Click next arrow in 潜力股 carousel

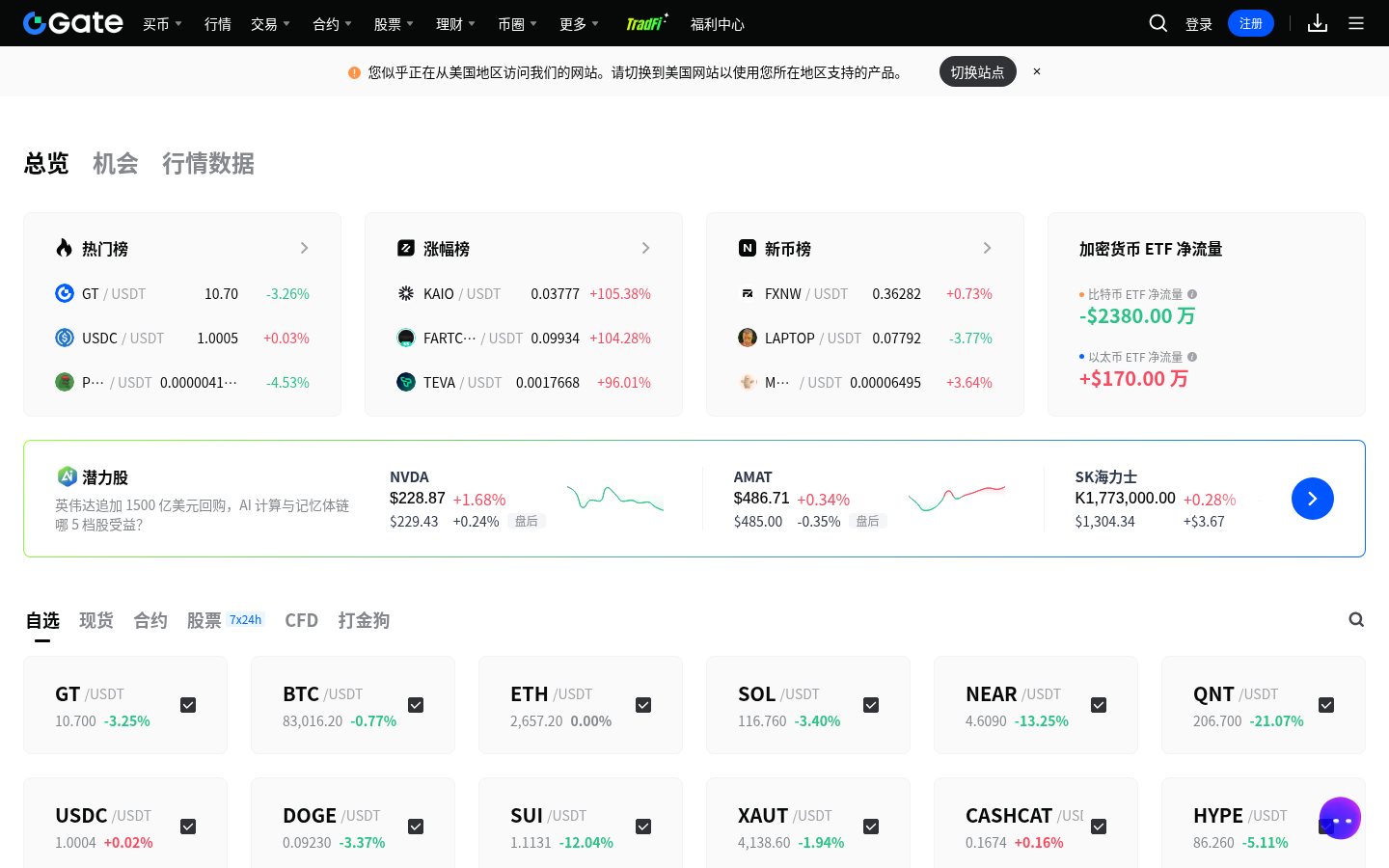[x=1313, y=499]
